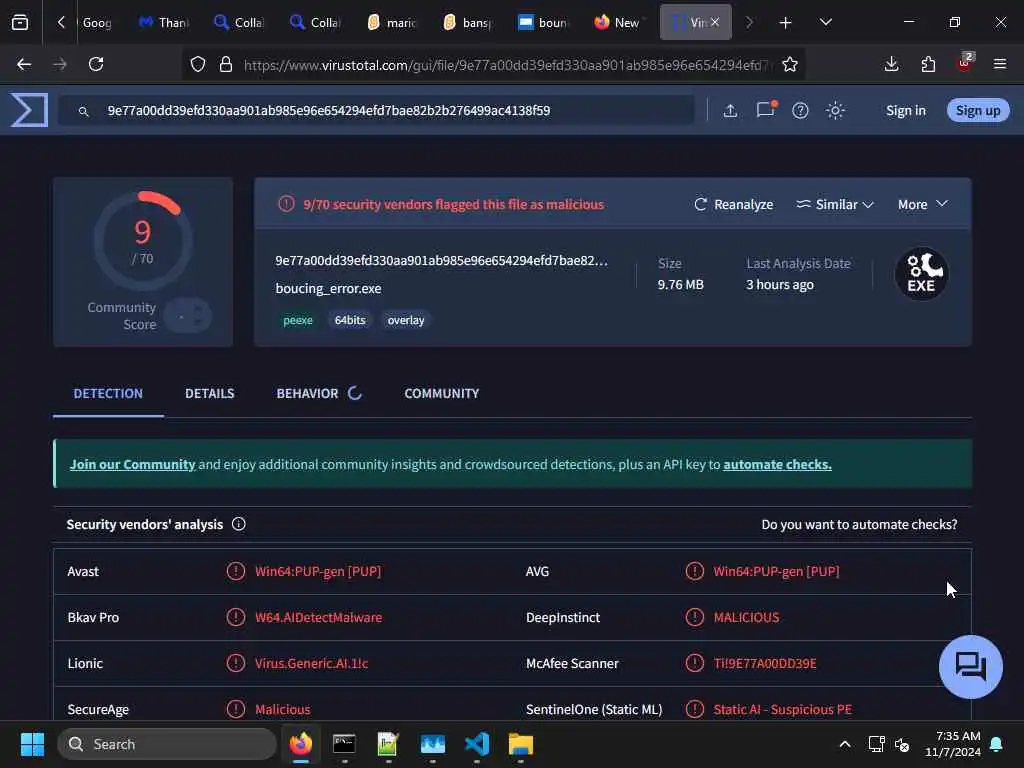Toggle the light/dark theme sun icon
Viewport: 1024px width, 768px height.
[x=835, y=110]
